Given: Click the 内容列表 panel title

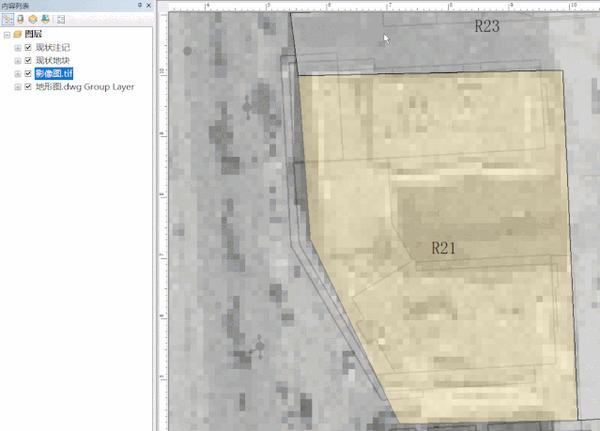Looking at the screenshot, I should (x=15, y=5).
